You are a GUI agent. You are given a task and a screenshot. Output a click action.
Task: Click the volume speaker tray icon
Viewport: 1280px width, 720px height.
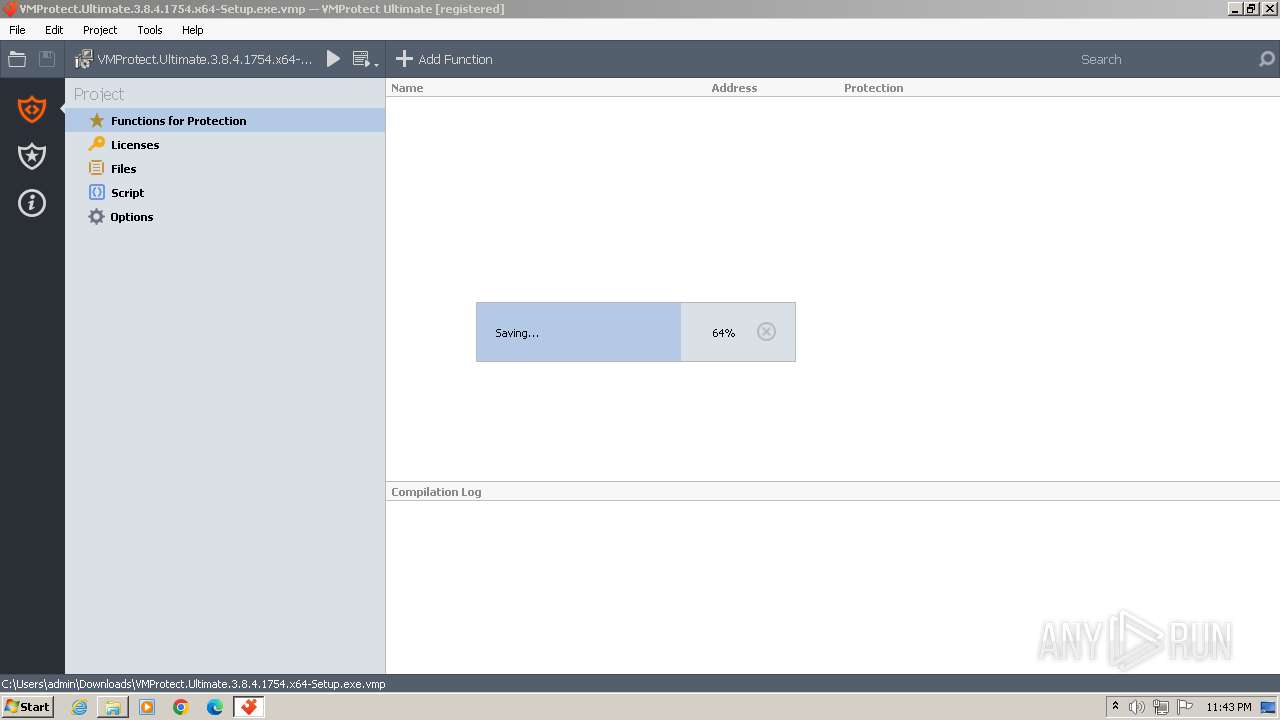(1137, 707)
